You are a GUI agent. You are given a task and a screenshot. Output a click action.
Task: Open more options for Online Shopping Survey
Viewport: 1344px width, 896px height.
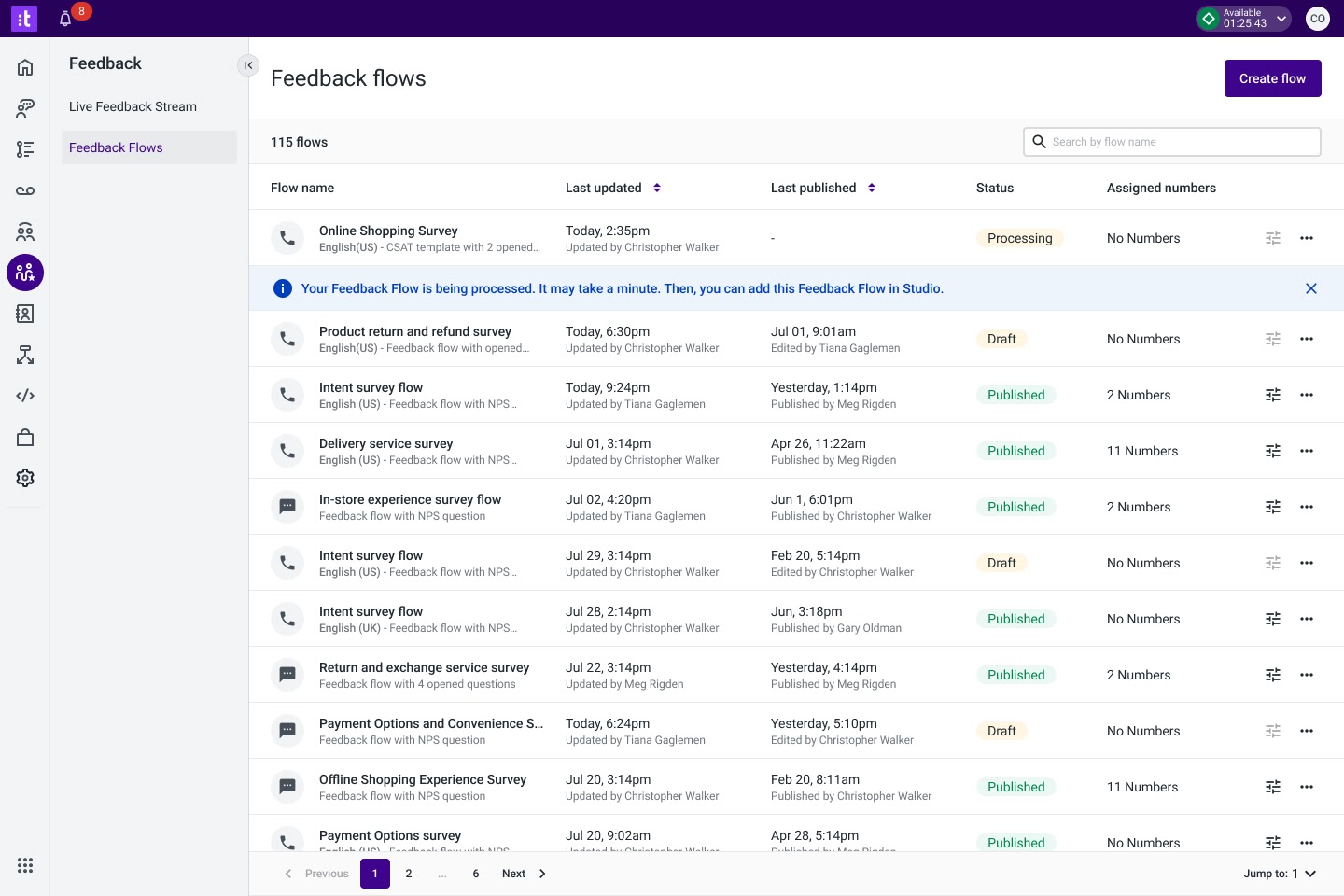click(1307, 238)
